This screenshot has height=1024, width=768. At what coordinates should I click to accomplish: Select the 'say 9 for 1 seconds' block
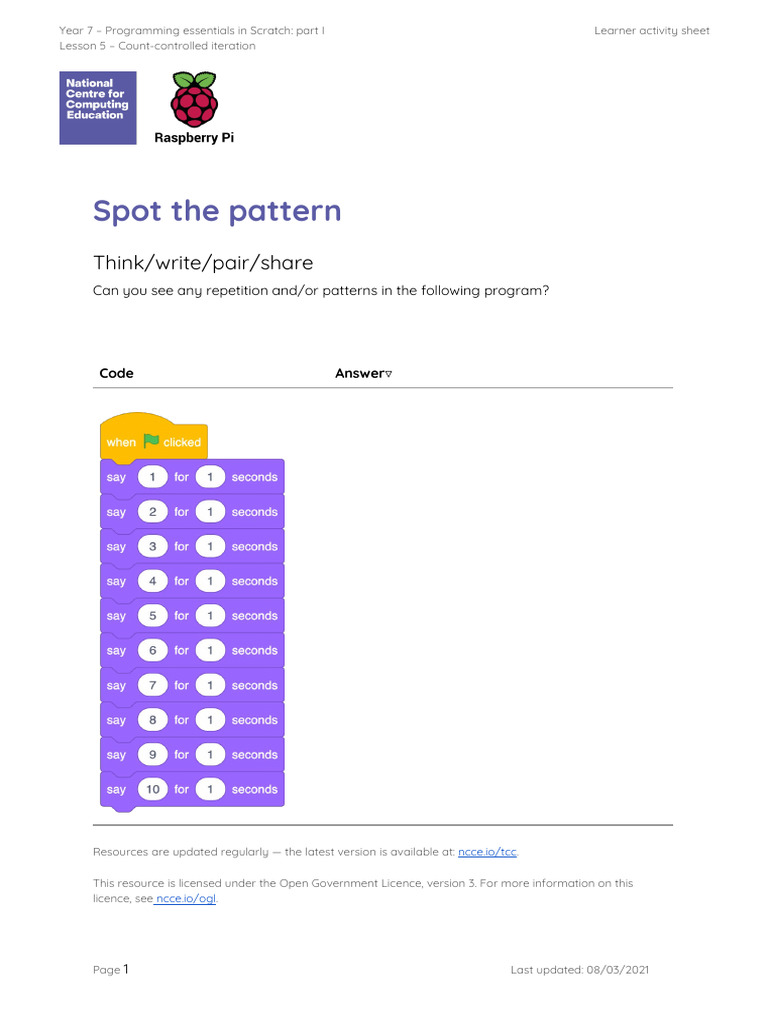(x=192, y=754)
